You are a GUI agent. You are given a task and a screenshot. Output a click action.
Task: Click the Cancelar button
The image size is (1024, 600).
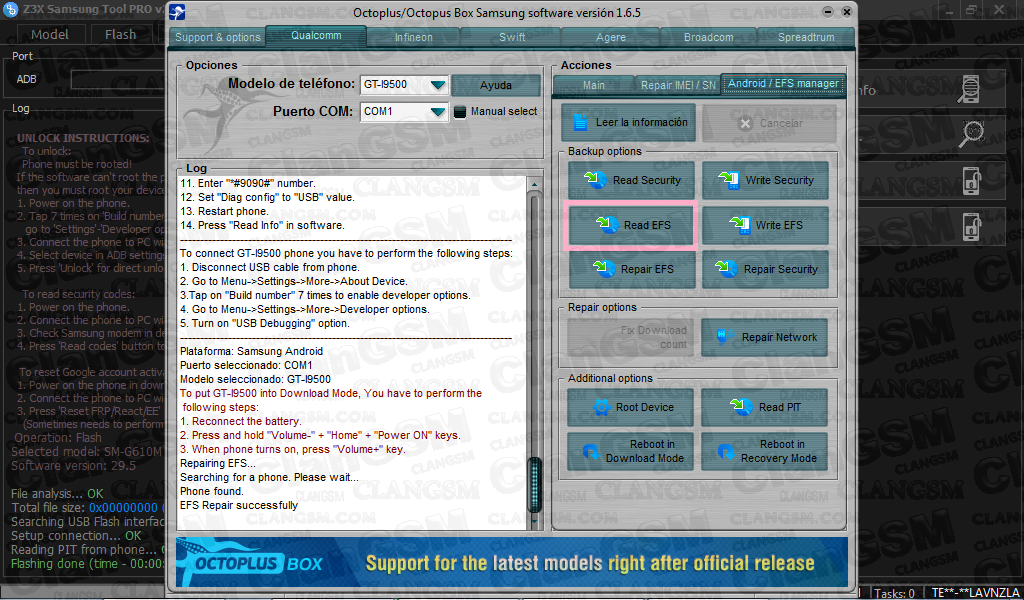click(769, 123)
